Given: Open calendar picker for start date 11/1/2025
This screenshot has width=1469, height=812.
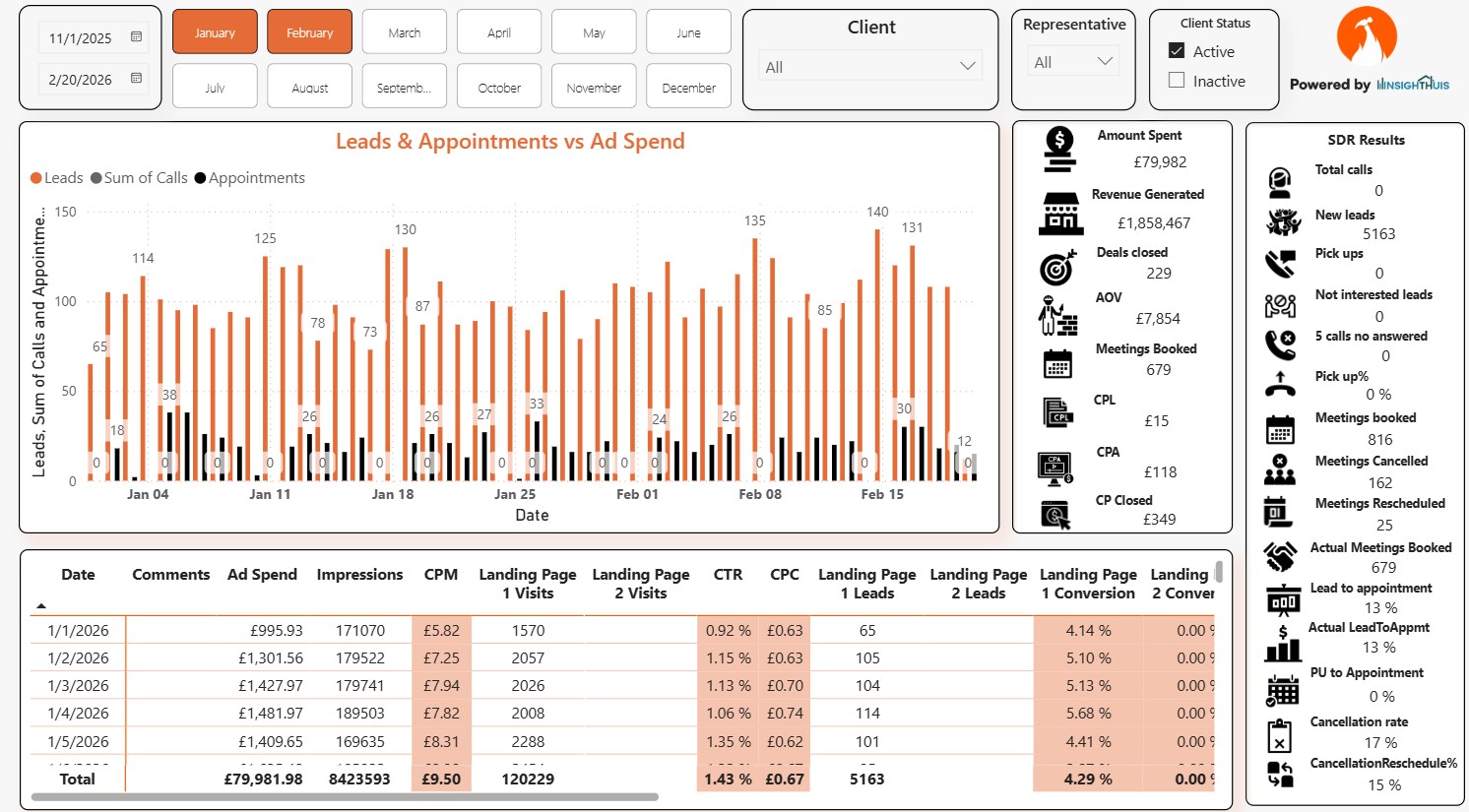Looking at the screenshot, I should 136,37.
